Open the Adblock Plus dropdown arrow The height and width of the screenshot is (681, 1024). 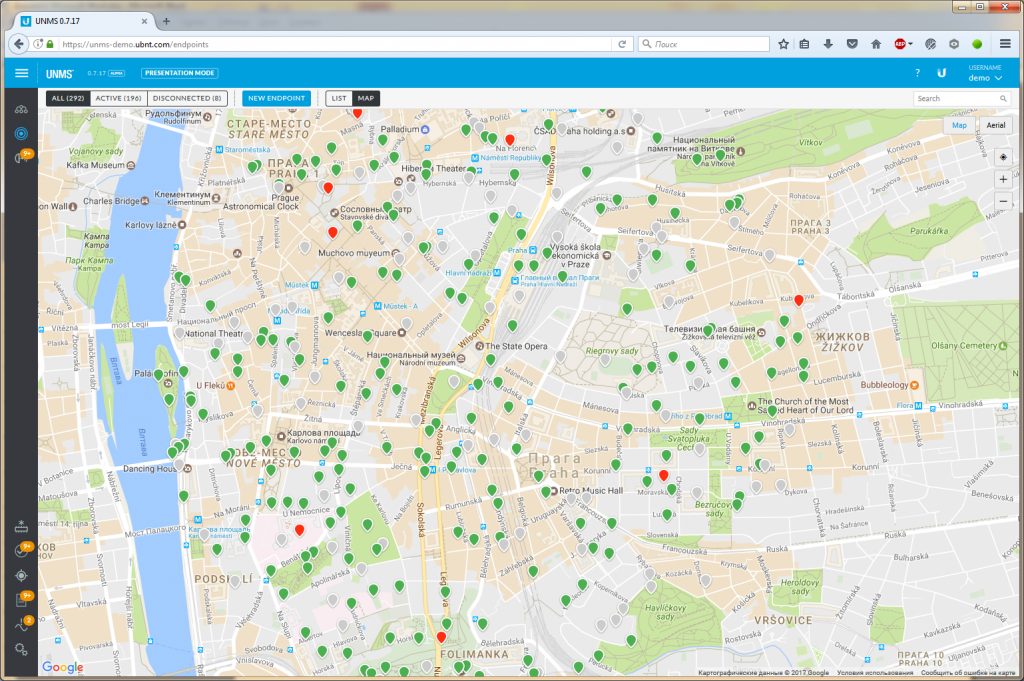click(x=910, y=44)
